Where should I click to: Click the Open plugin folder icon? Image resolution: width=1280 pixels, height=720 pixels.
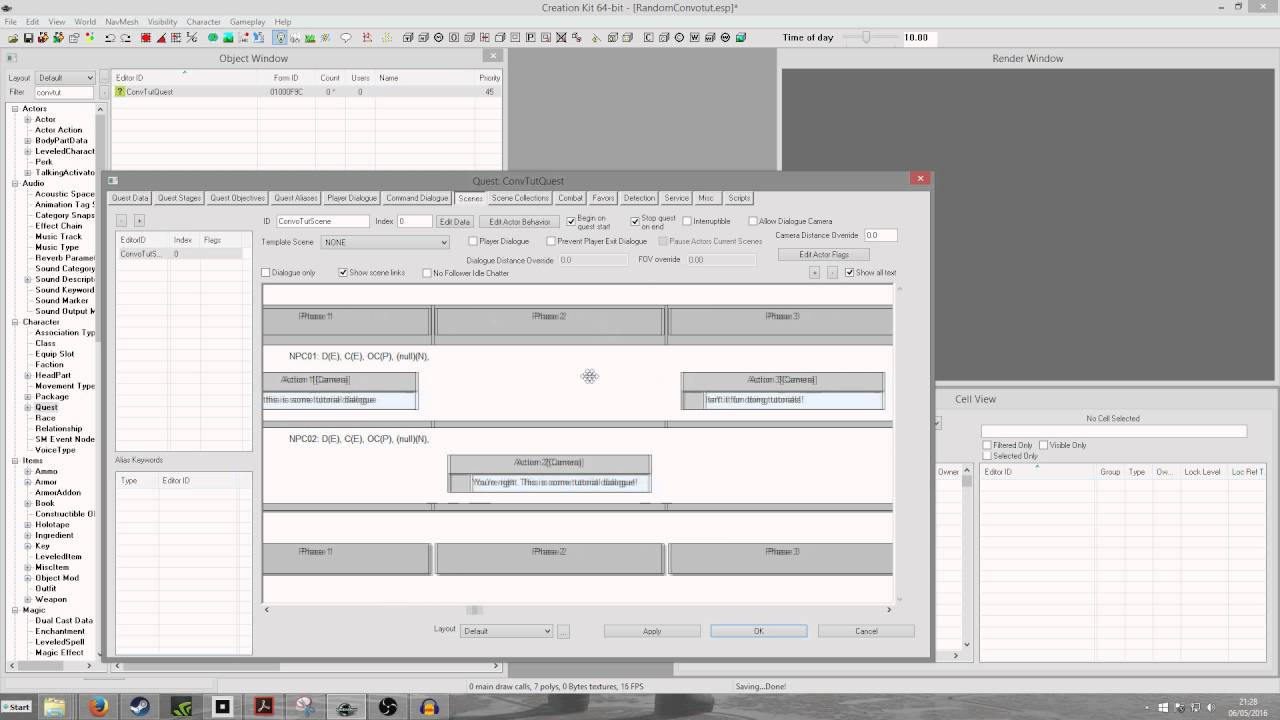pyautogui.click(x=13, y=38)
